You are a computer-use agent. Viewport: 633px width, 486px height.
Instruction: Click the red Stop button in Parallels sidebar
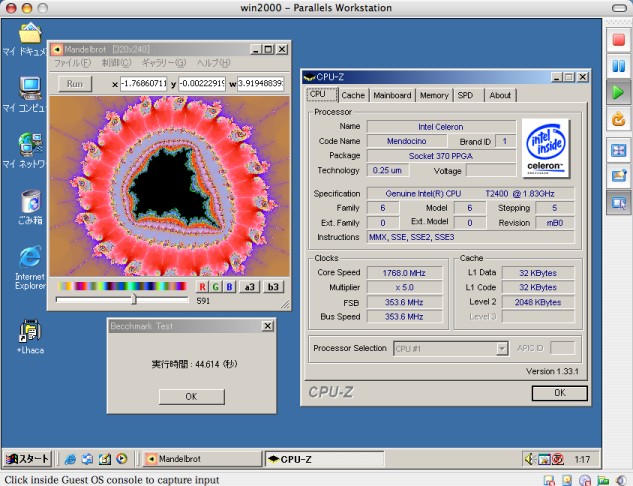(618, 40)
